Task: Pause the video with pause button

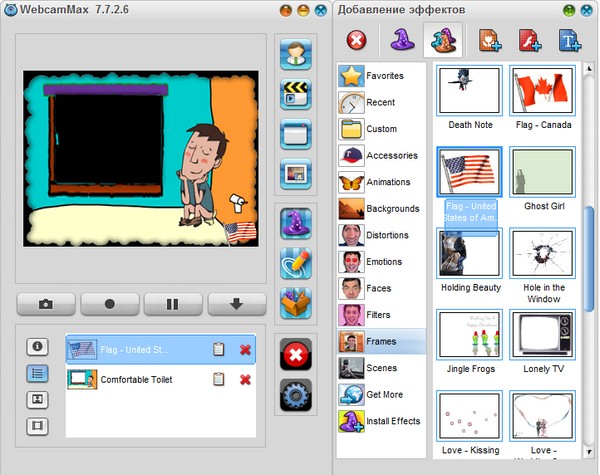Action: (x=173, y=304)
